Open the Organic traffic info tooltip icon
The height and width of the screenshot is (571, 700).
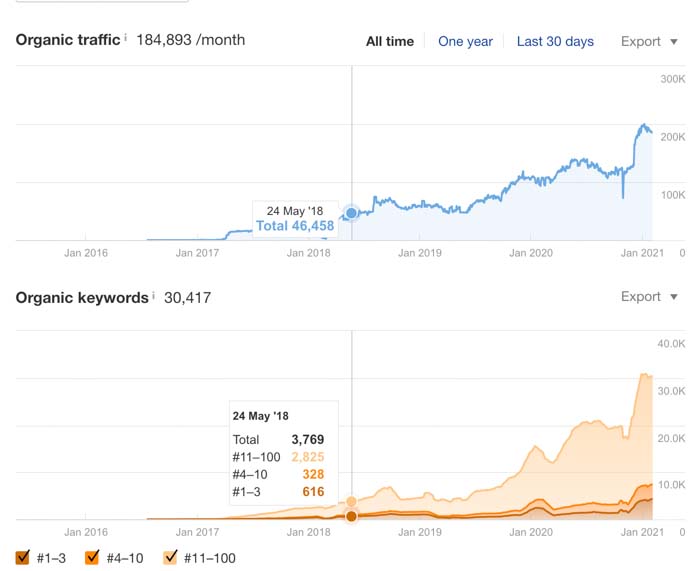pos(125,37)
